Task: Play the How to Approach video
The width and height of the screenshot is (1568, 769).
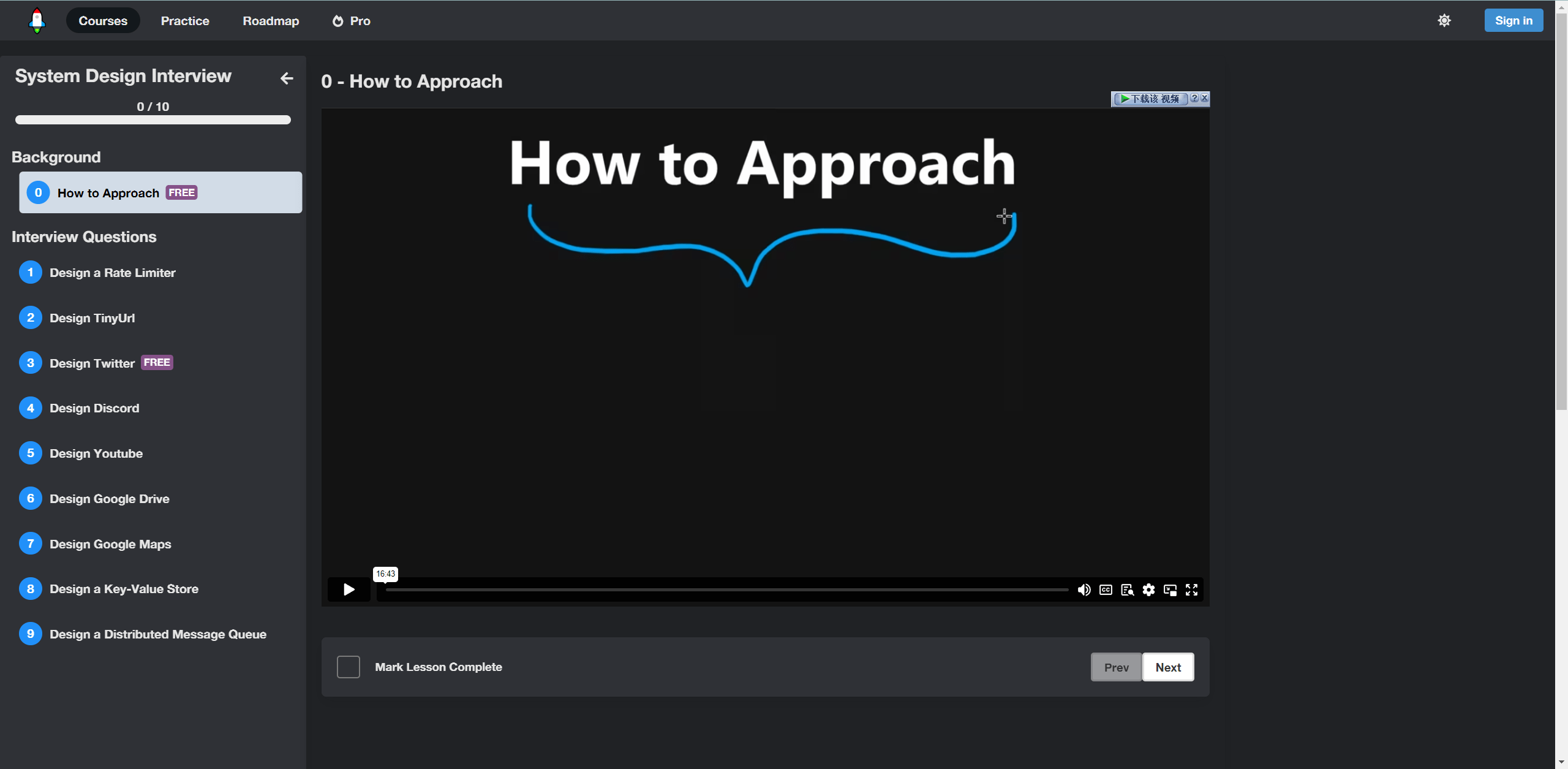Action: [x=349, y=589]
